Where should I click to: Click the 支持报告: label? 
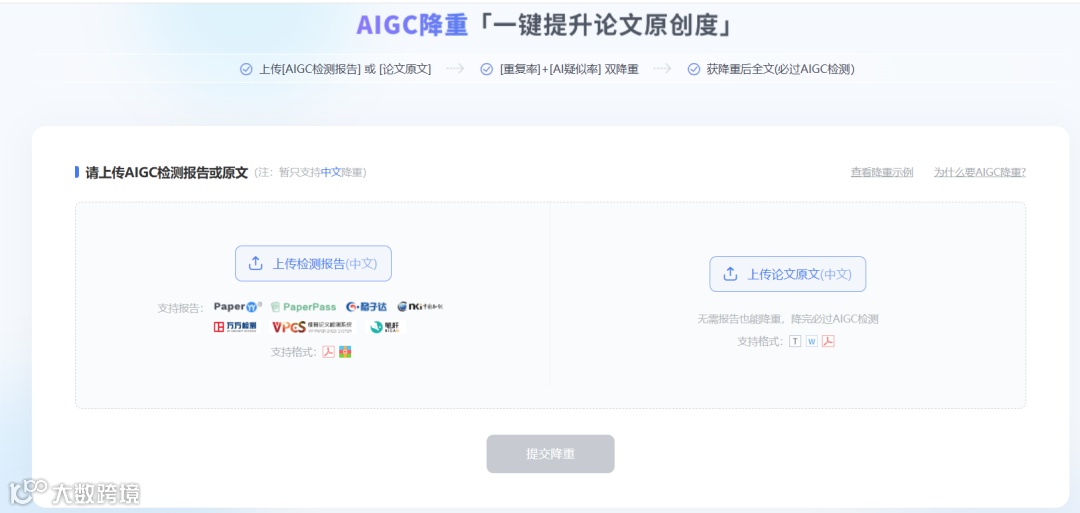[x=180, y=308]
